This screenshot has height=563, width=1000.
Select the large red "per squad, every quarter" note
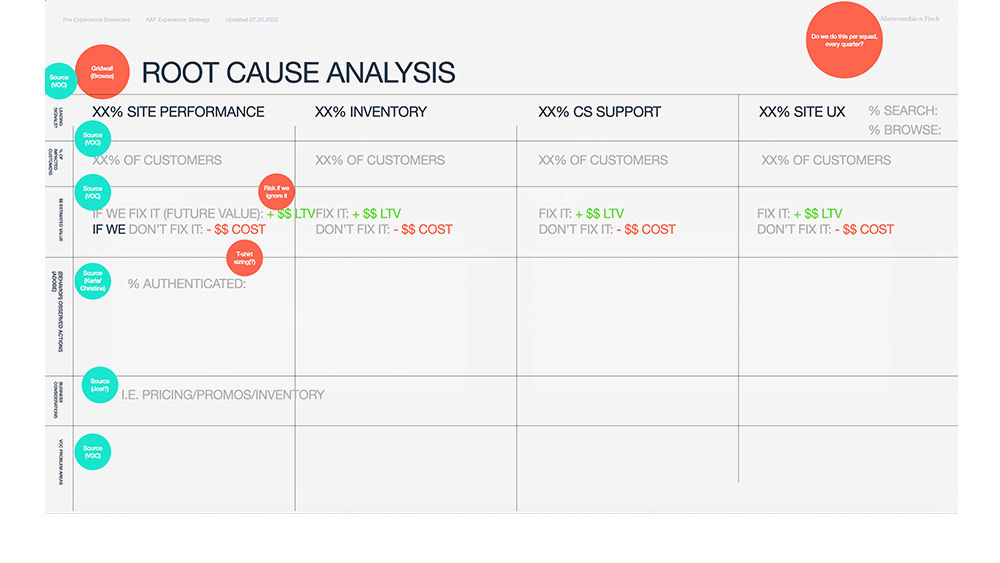coord(844,39)
